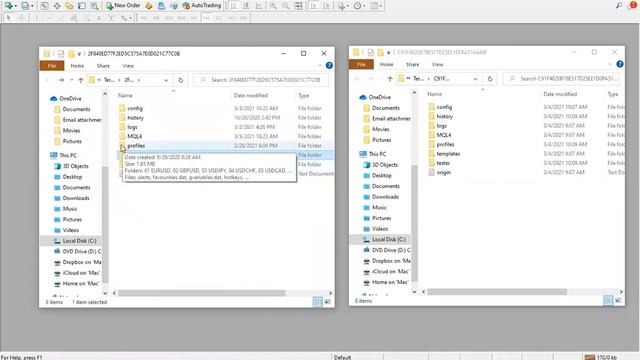Open the Data Window panel icon
640x360 pixels.
(57, 6)
